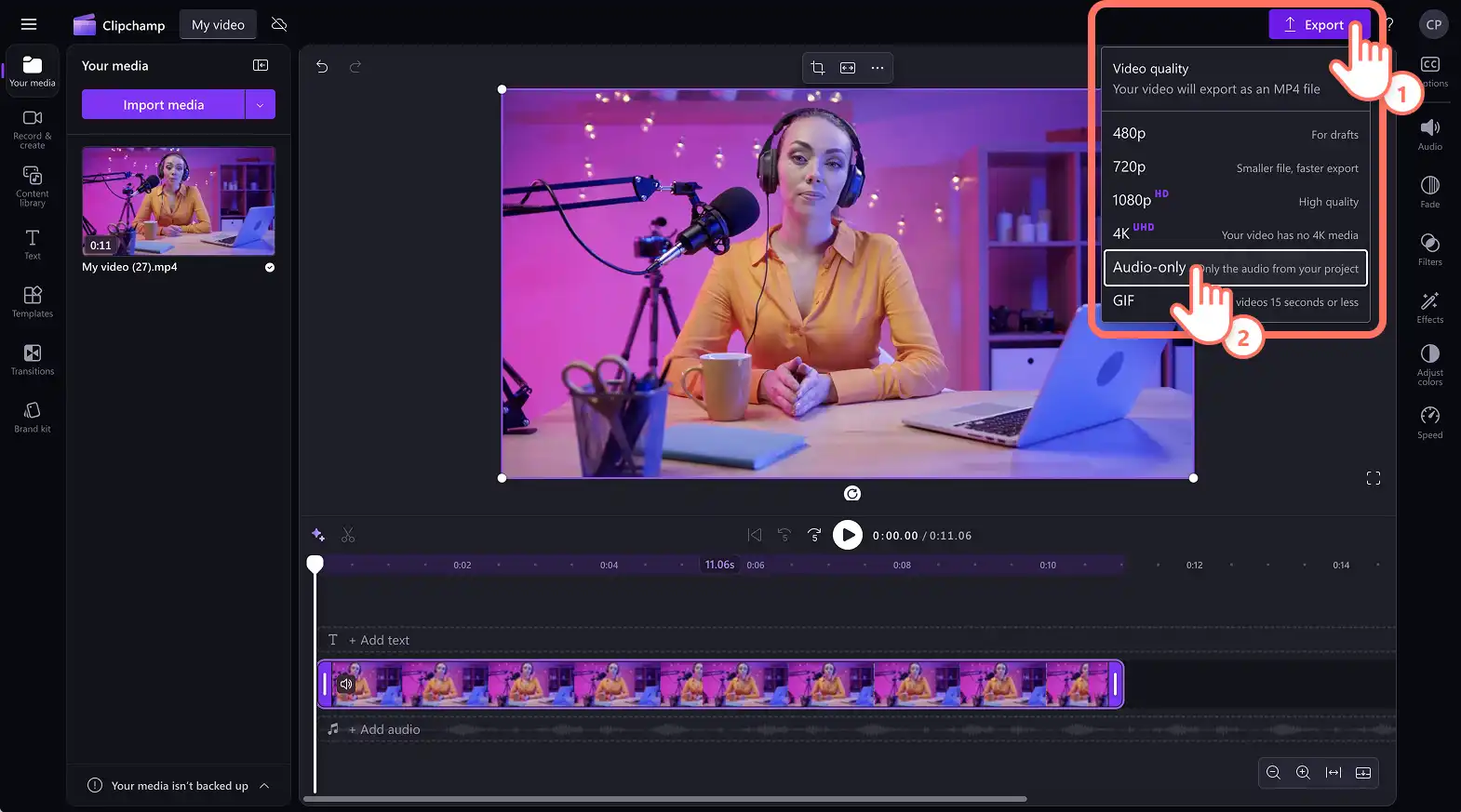
Task: Choose 720p export quality
Action: pyautogui.click(x=1236, y=167)
